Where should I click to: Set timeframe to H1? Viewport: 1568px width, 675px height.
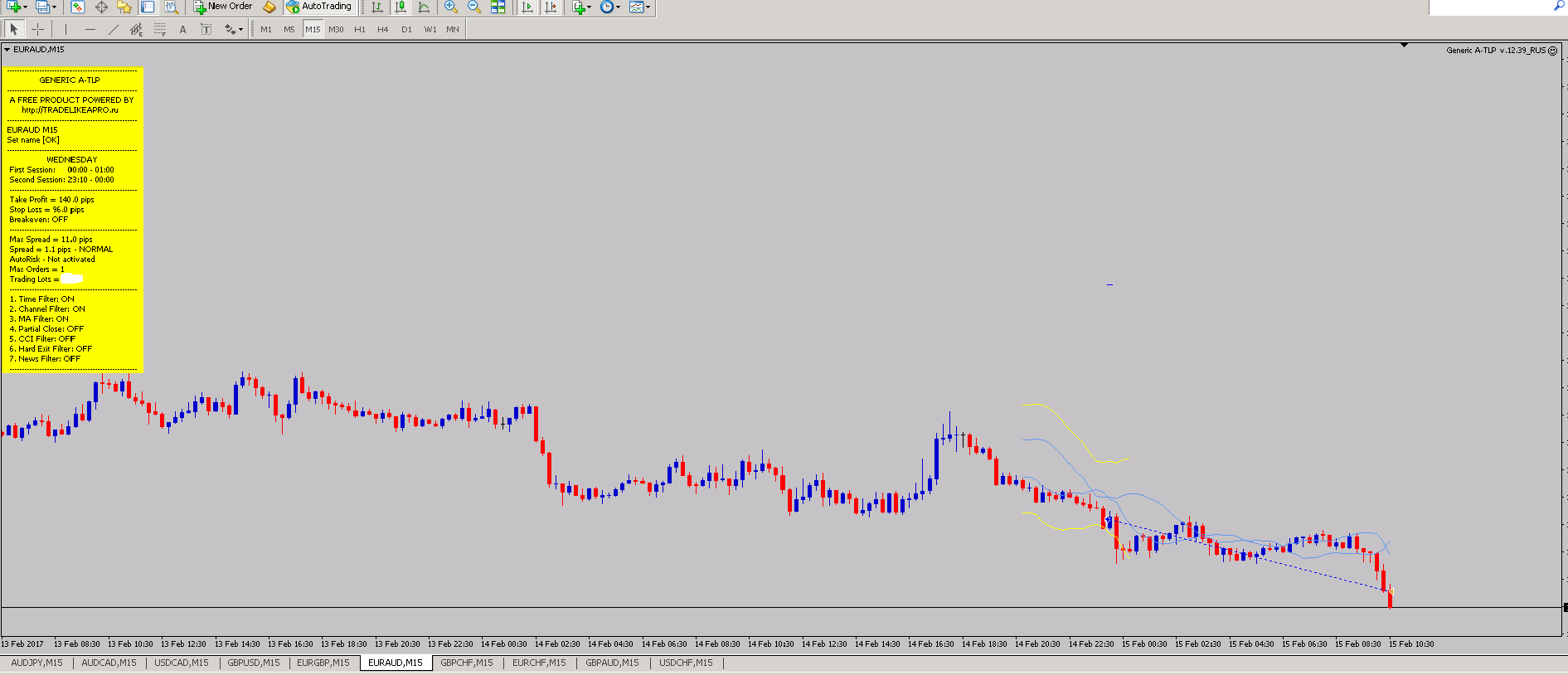(360, 29)
